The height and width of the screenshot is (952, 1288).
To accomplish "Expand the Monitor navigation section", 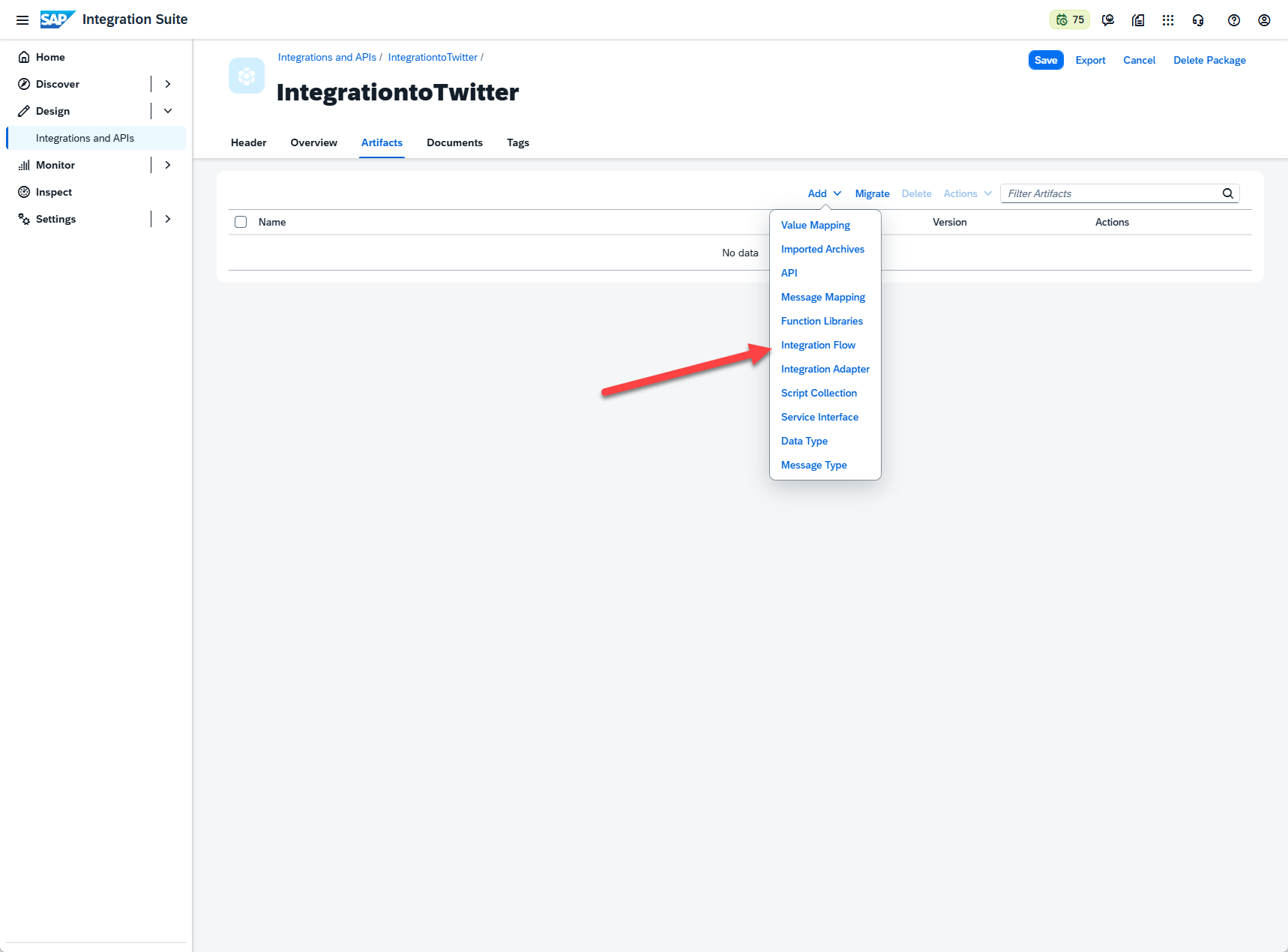I will (168, 165).
